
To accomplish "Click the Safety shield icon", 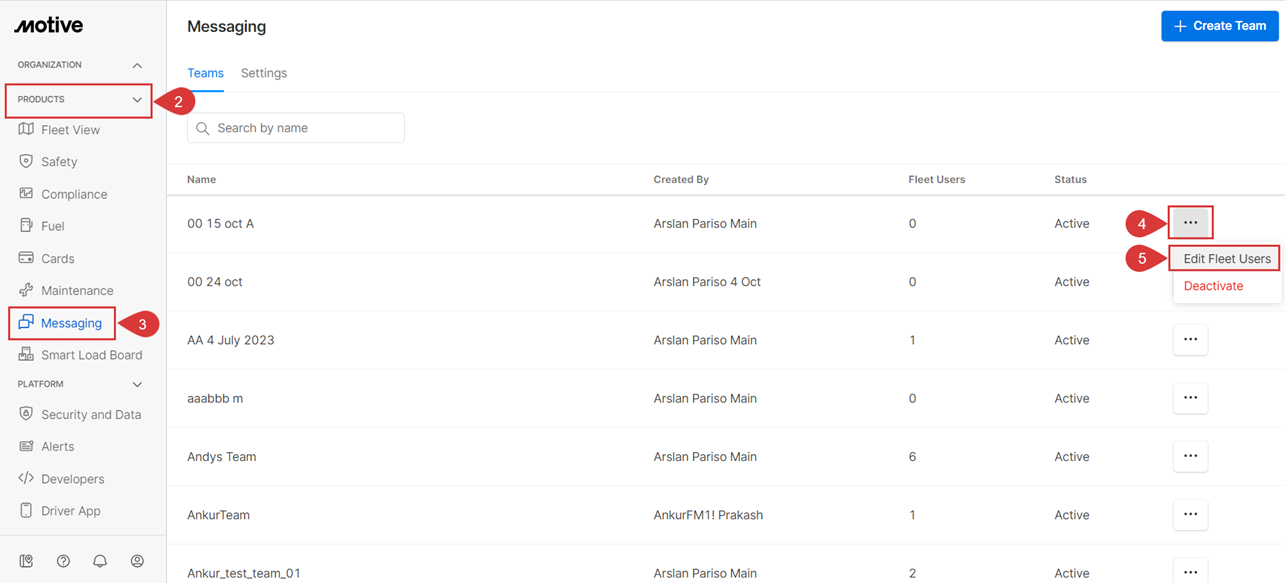I will tap(26, 161).
